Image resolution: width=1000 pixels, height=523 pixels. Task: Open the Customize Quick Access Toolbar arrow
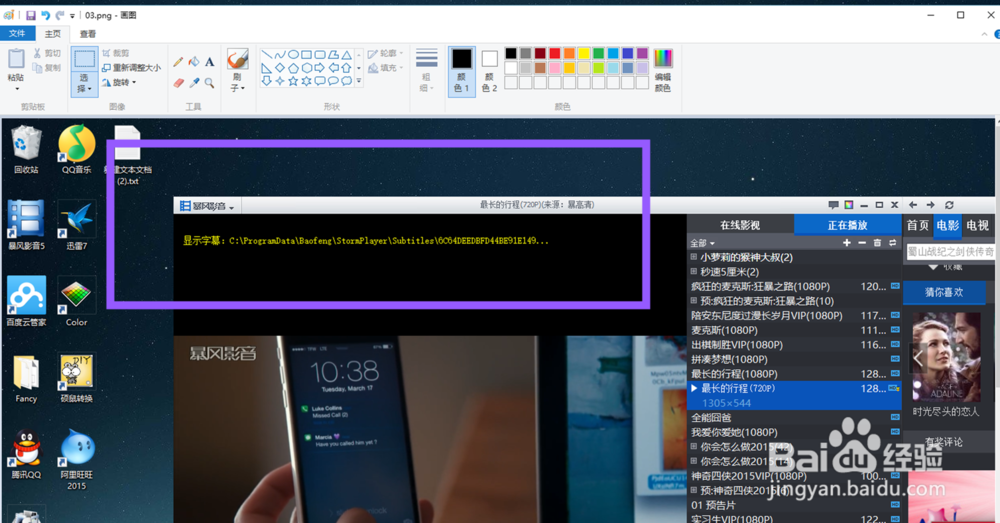point(73,15)
